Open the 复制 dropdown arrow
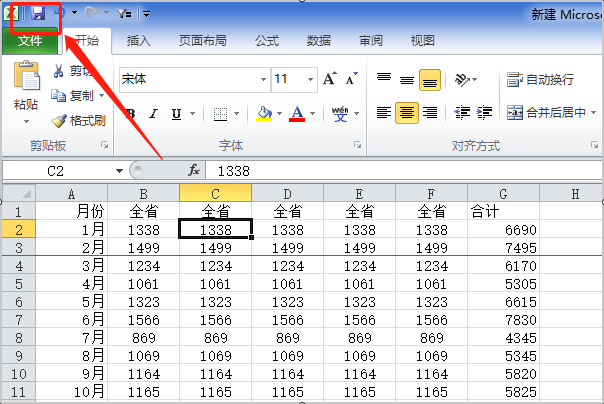This screenshot has width=604, height=404. pyautogui.click(x=102, y=95)
